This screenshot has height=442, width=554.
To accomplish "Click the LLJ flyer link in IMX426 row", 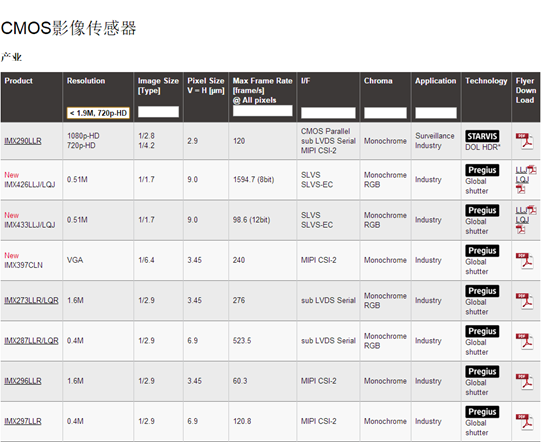I will click(x=521, y=170).
